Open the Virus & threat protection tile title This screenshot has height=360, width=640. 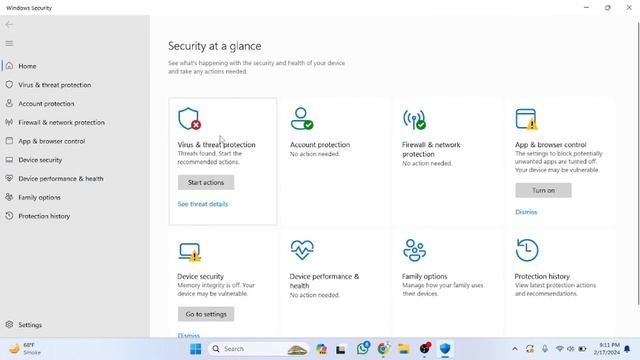(x=216, y=144)
